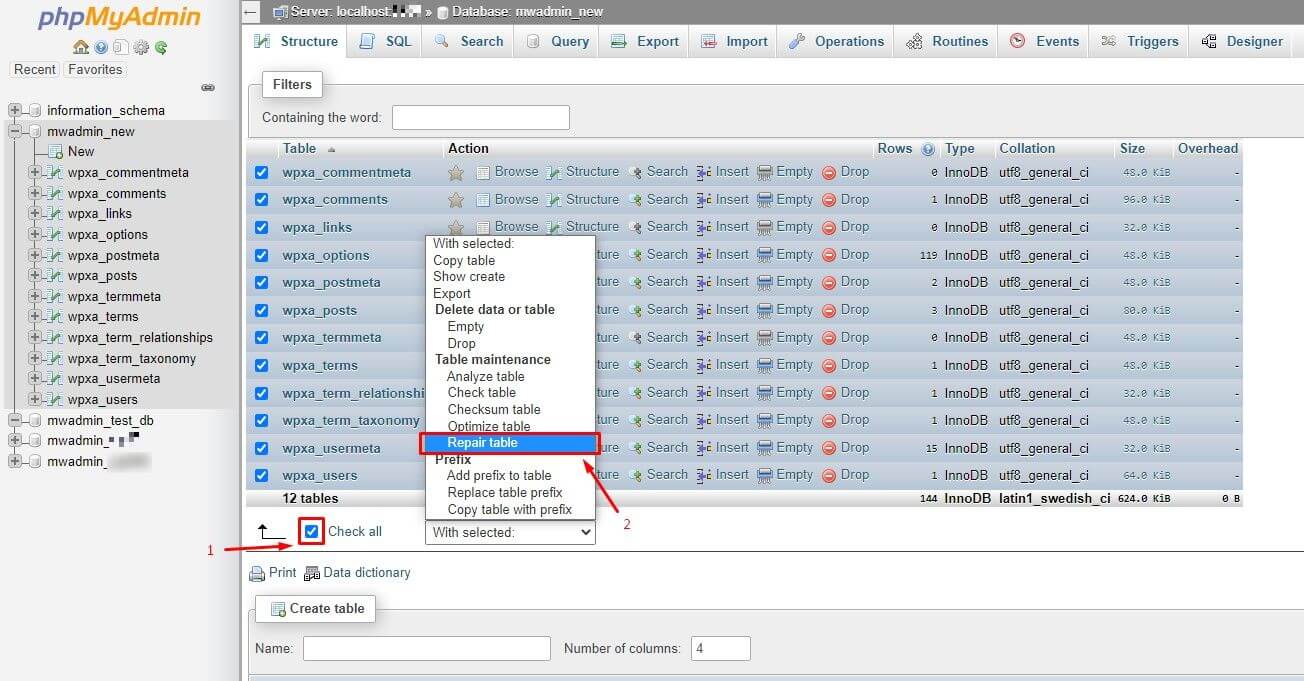Sort by the Table column header
Screen dimensions: 1304x681
click(299, 149)
